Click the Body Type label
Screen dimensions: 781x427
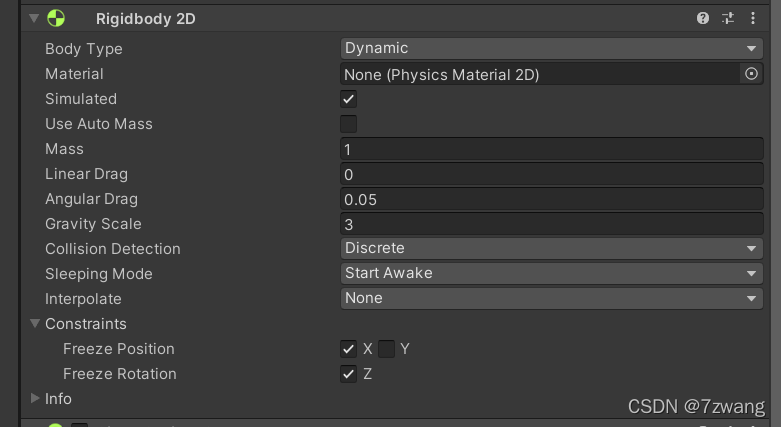(x=84, y=49)
